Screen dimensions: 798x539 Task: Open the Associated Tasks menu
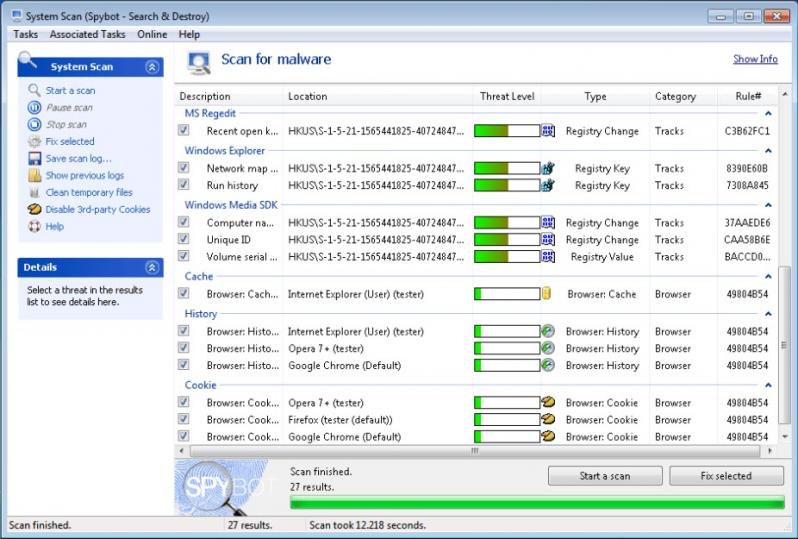click(x=88, y=34)
